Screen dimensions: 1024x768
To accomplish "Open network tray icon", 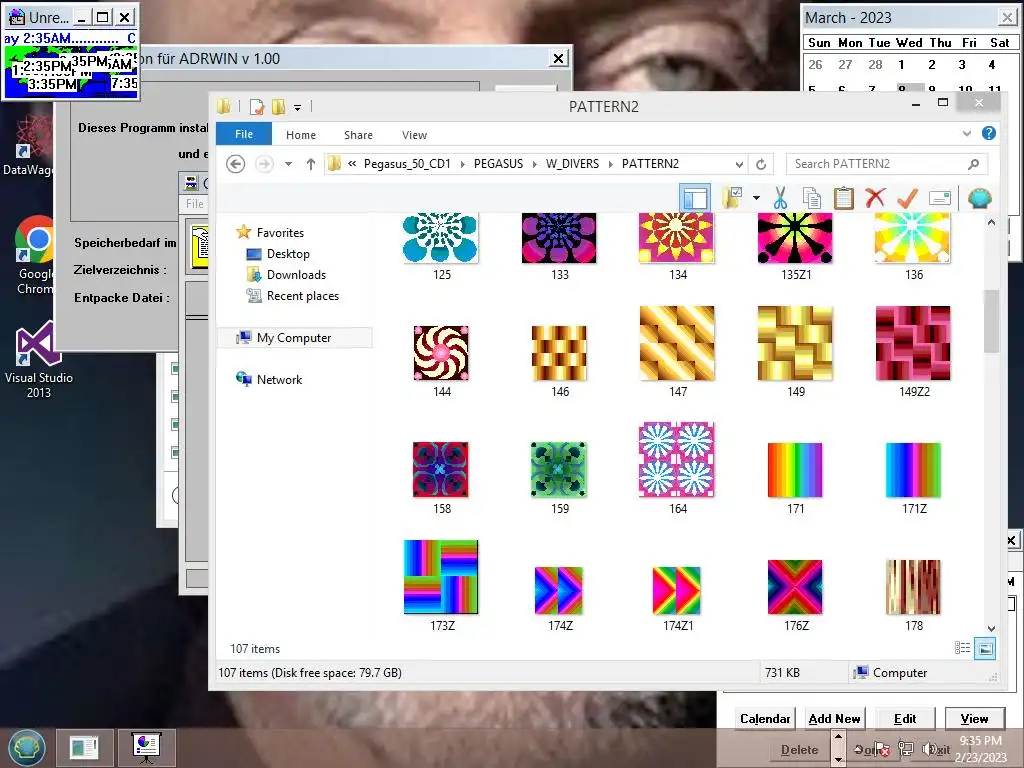I will click(906, 749).
